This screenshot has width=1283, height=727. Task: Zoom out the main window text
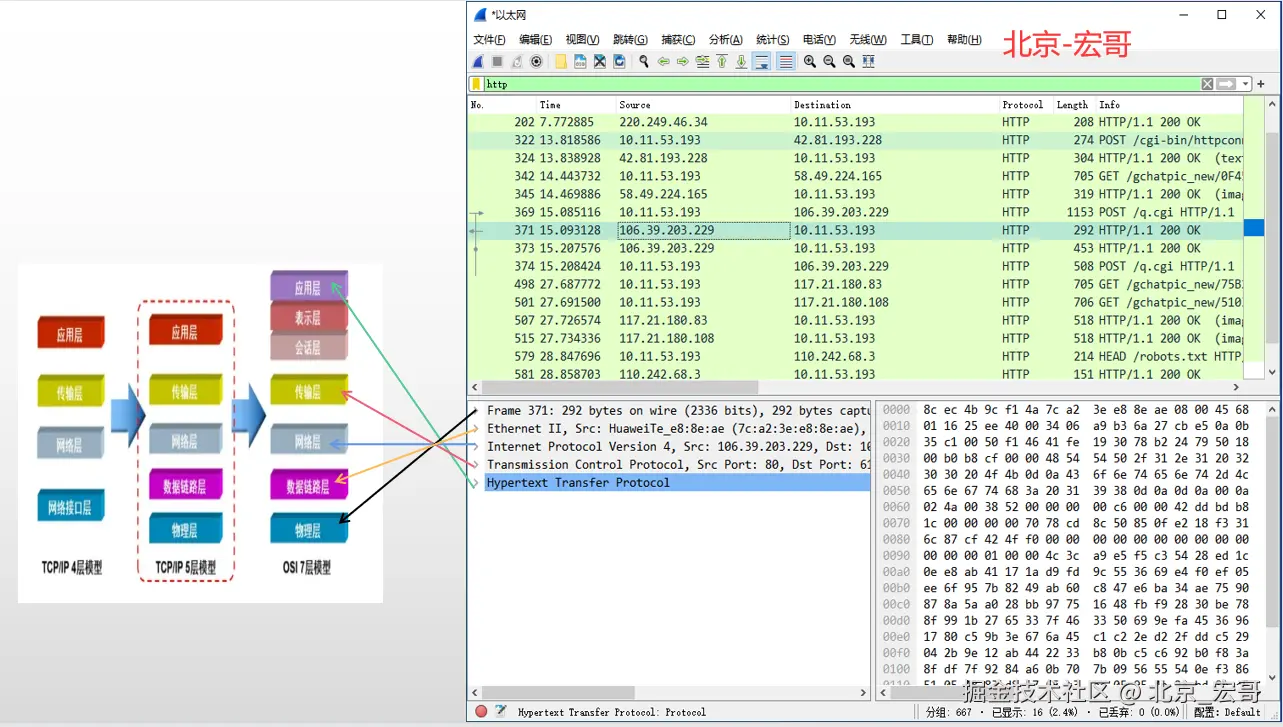click(x=829, y=61)
